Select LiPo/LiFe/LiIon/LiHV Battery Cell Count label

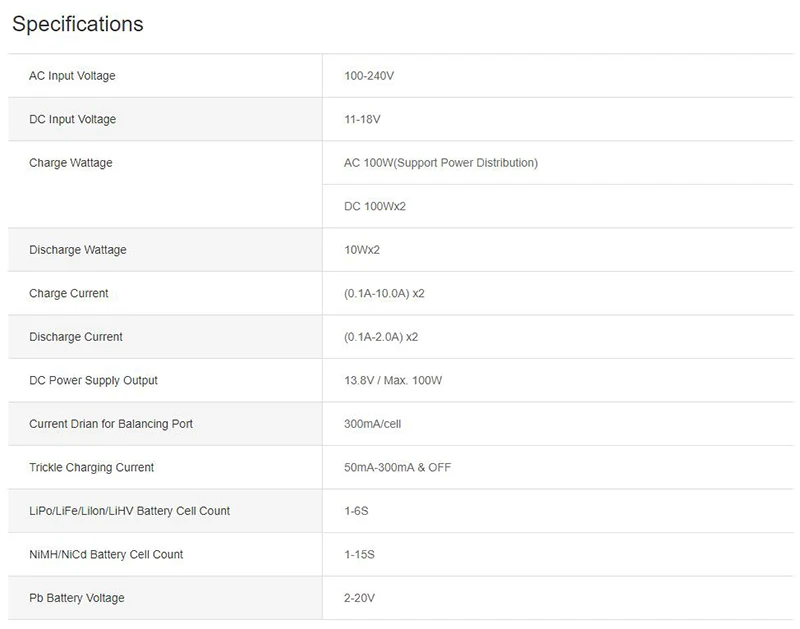[130, 511]
